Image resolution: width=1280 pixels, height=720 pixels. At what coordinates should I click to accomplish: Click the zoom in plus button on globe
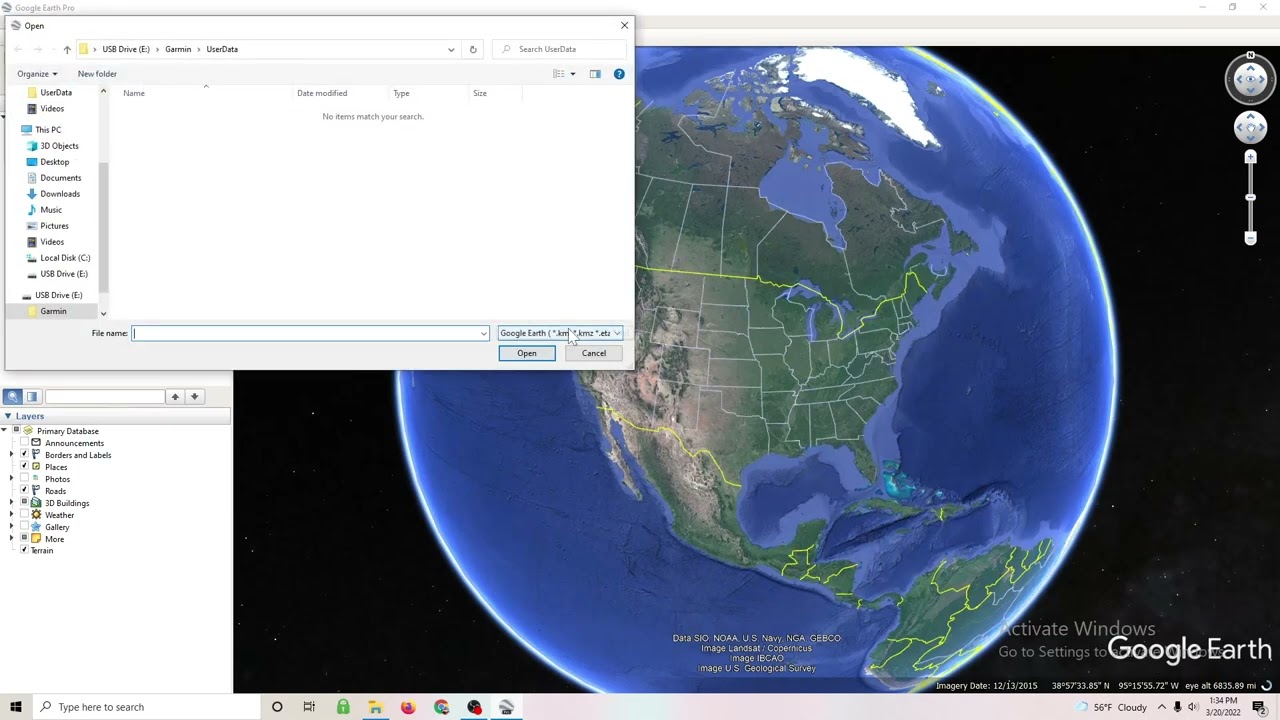(x=1250, y=157)
